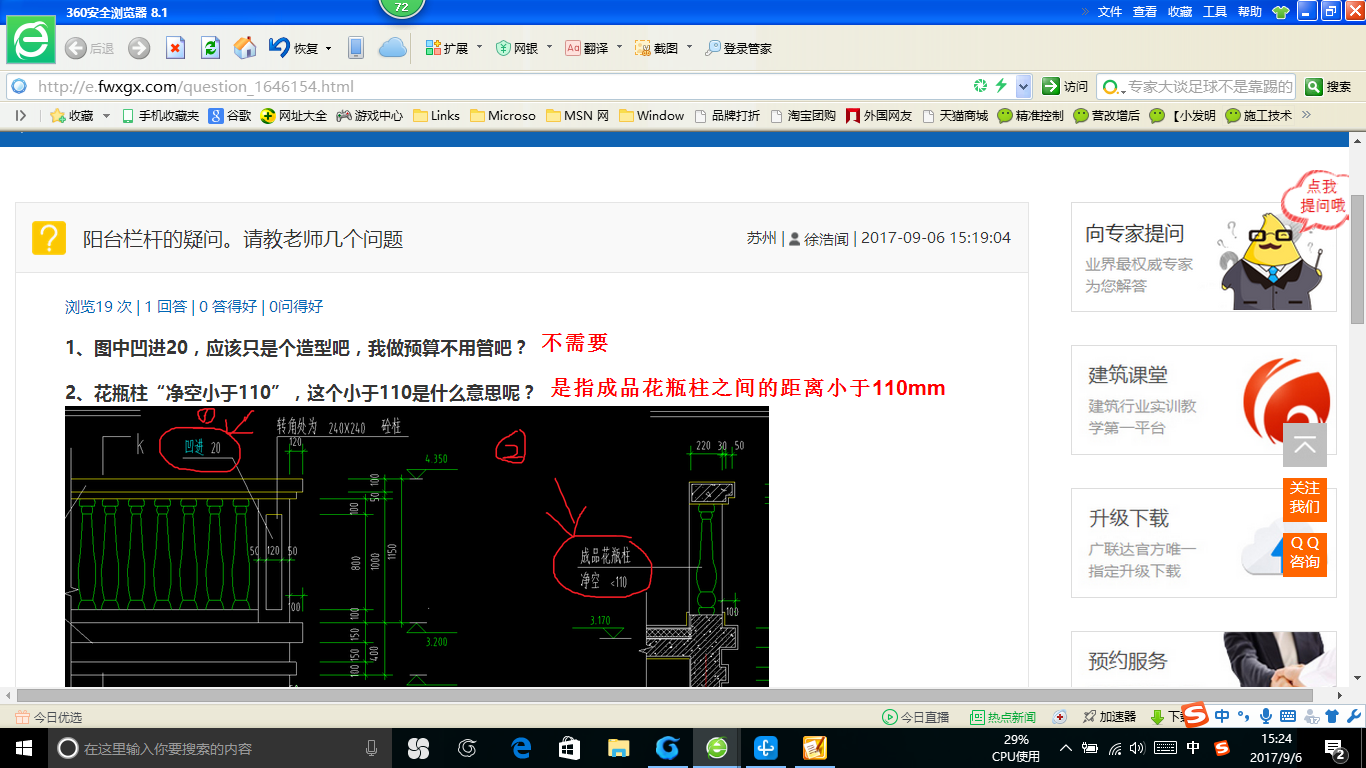Screen dimensions: 1366x768
Task: Open the address bar history dropdown
Action: (1023, 86)
